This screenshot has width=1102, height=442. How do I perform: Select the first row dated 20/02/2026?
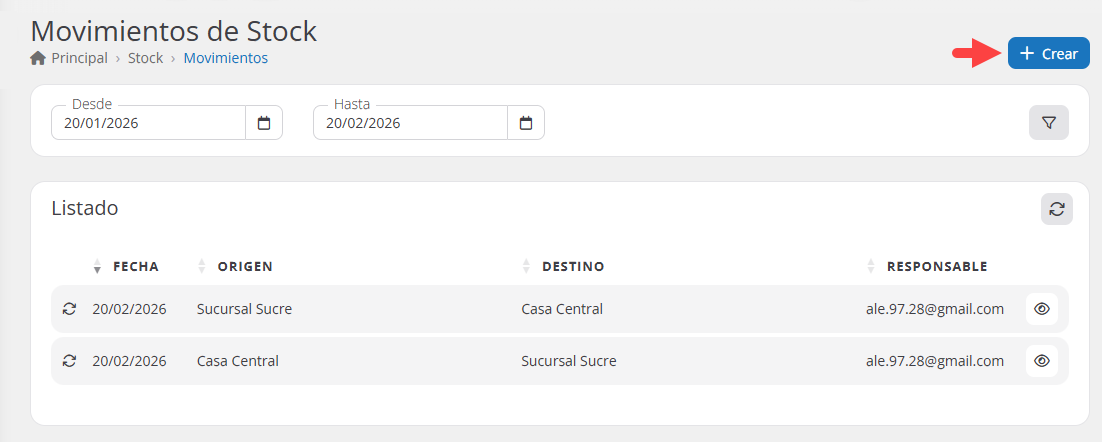point(129,309)
